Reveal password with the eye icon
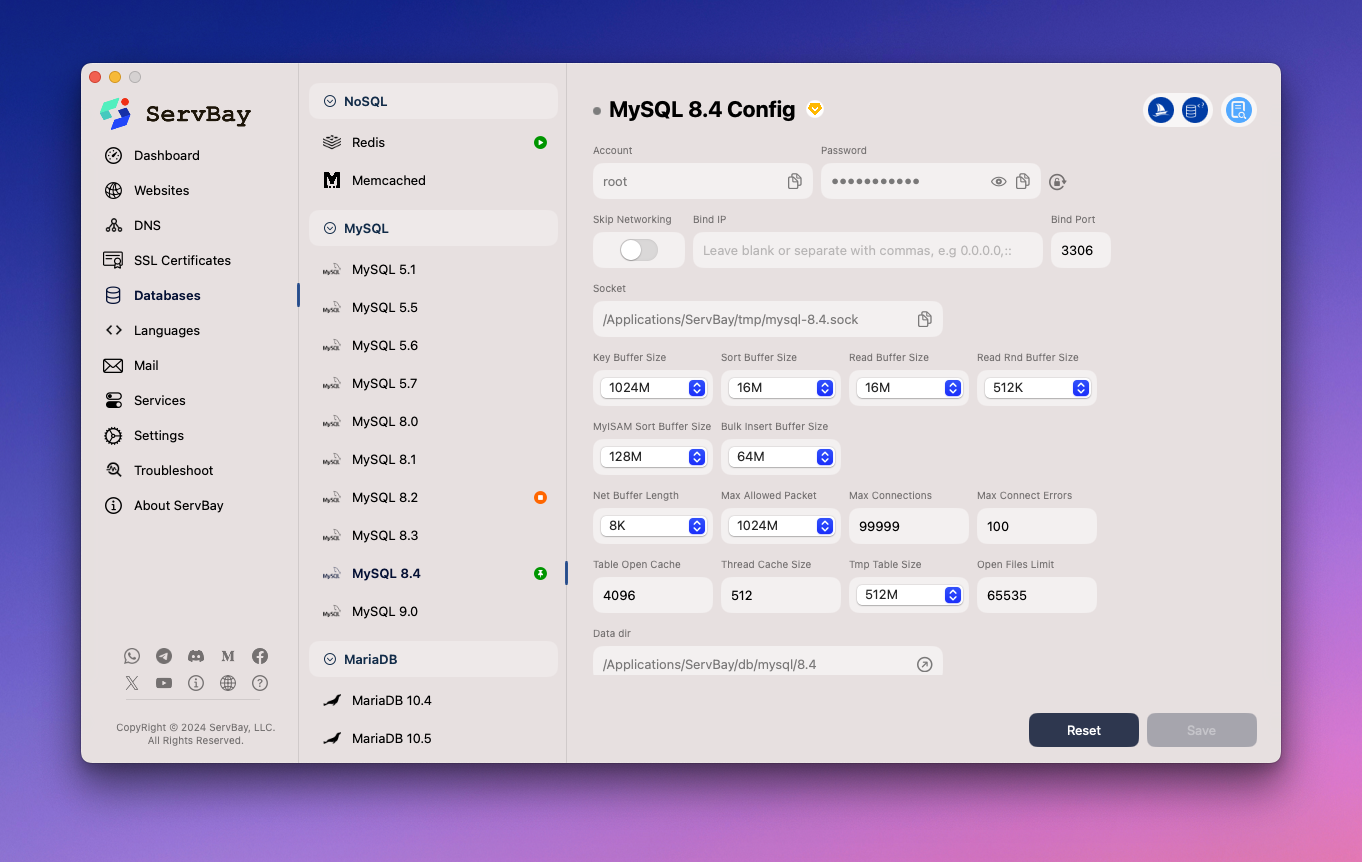 tap(998, 181)
